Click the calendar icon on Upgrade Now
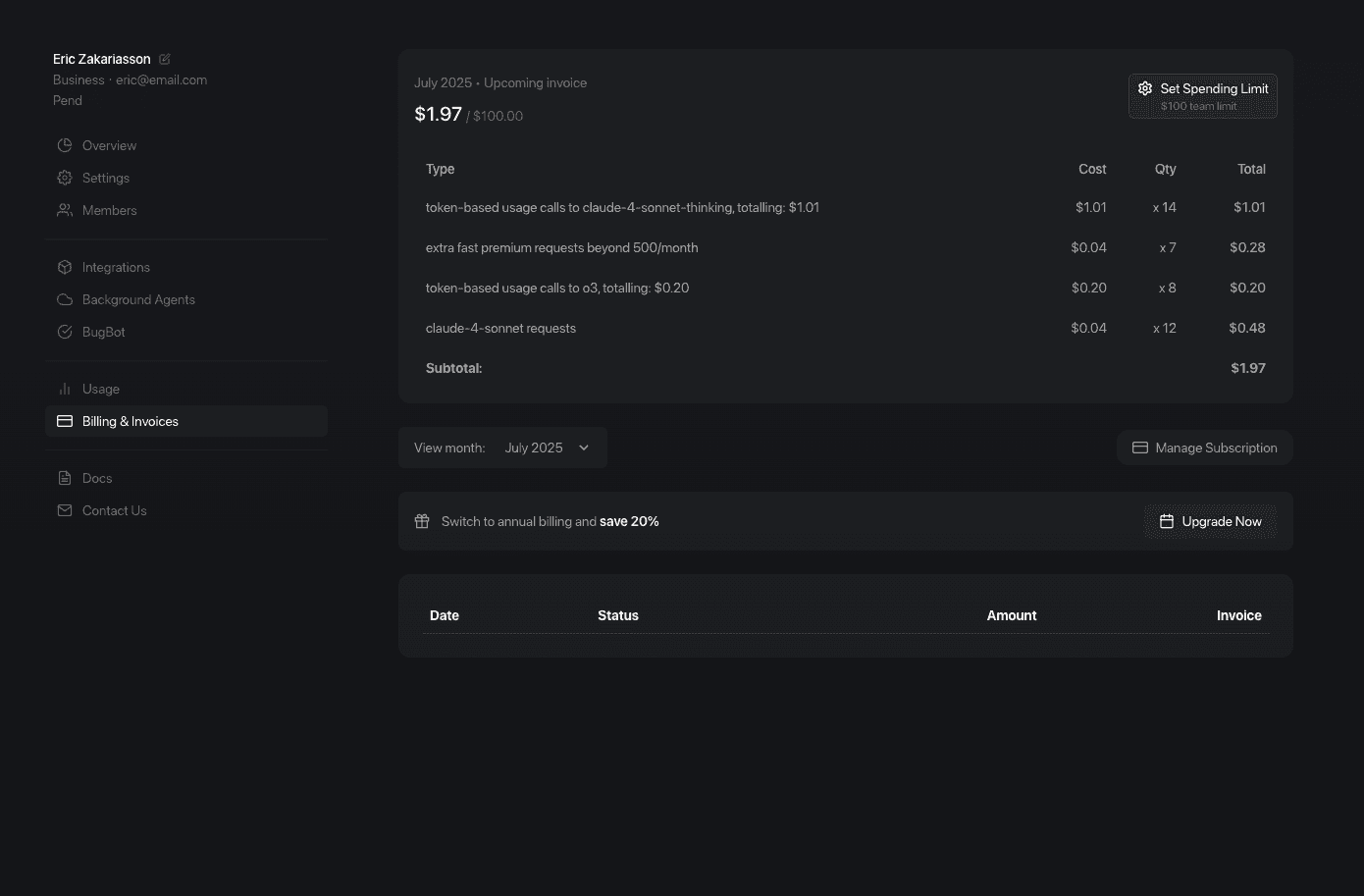The image size is (1364, 896). 1166,521
